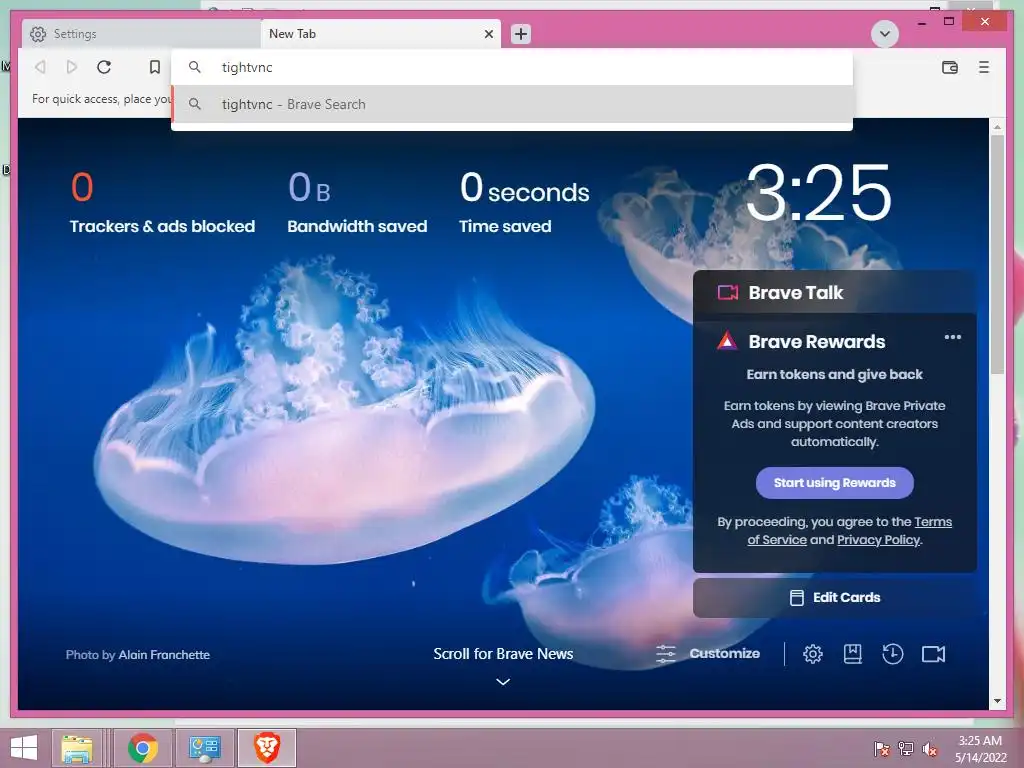Click the search icon in the address bar

tap(195, 67)
